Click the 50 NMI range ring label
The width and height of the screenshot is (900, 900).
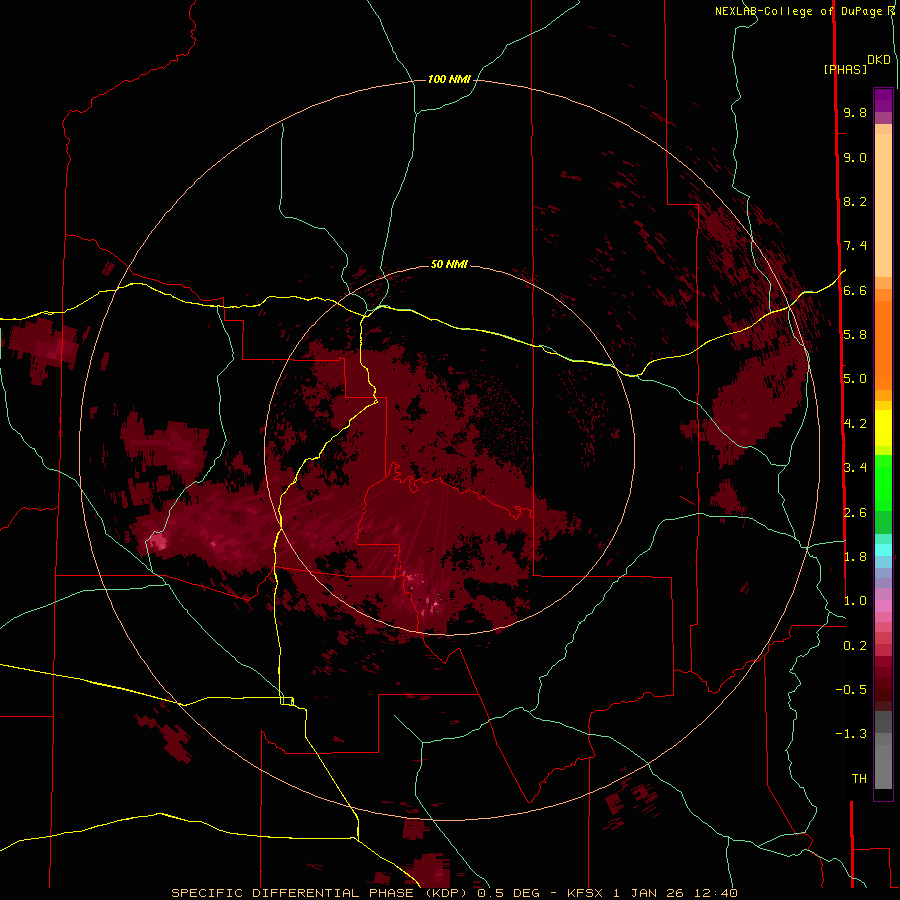[x=449, y=264]
